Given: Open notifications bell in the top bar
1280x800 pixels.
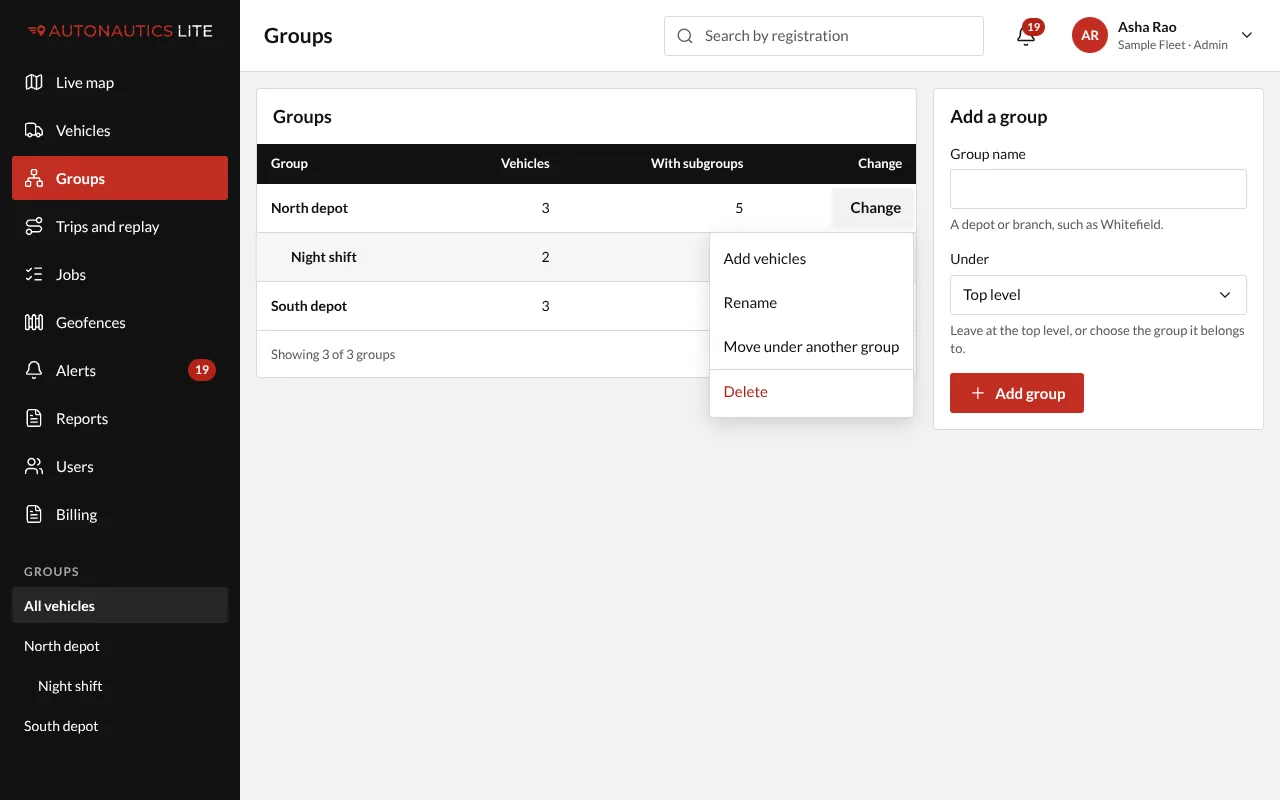Looking at the screenshot, I should pyautogui.click(x=1026, y=36).
